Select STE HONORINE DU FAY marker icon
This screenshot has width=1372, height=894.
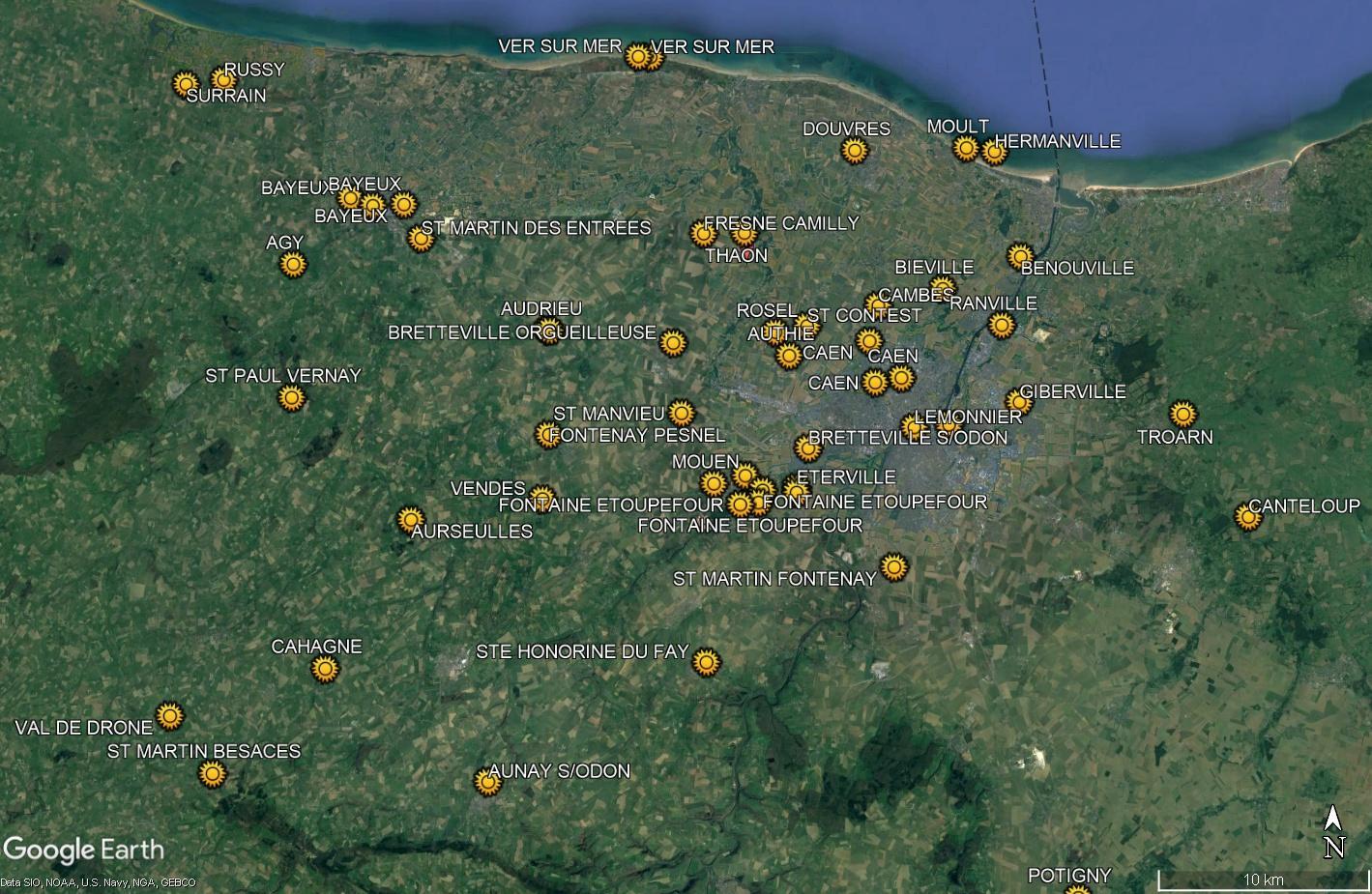pyautogui.click(x=707, y=662)
